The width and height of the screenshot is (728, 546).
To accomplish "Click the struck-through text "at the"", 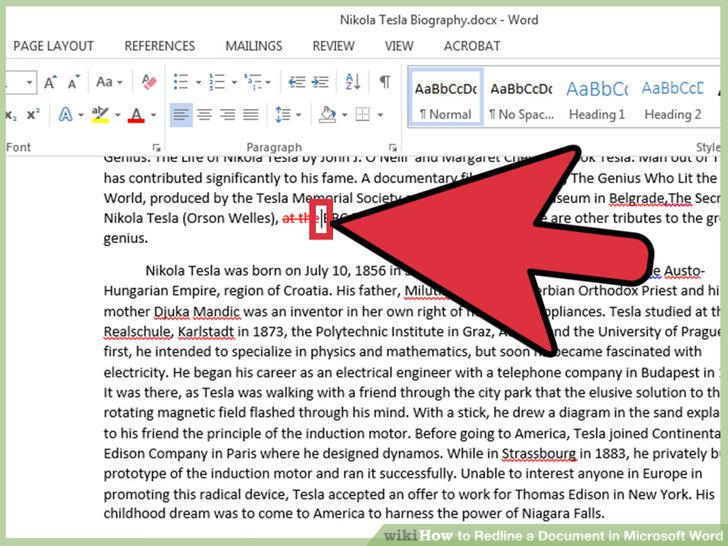I will coord(300,218).
